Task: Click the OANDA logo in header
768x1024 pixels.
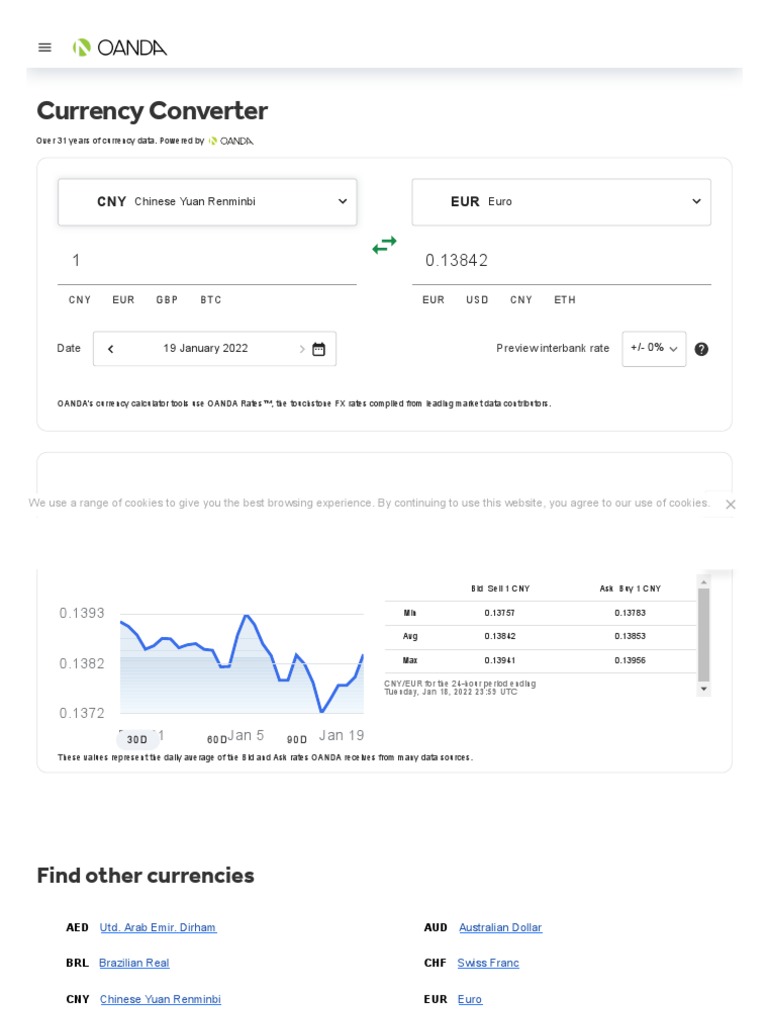Action: pyautogui.click(x=120, y=48)
